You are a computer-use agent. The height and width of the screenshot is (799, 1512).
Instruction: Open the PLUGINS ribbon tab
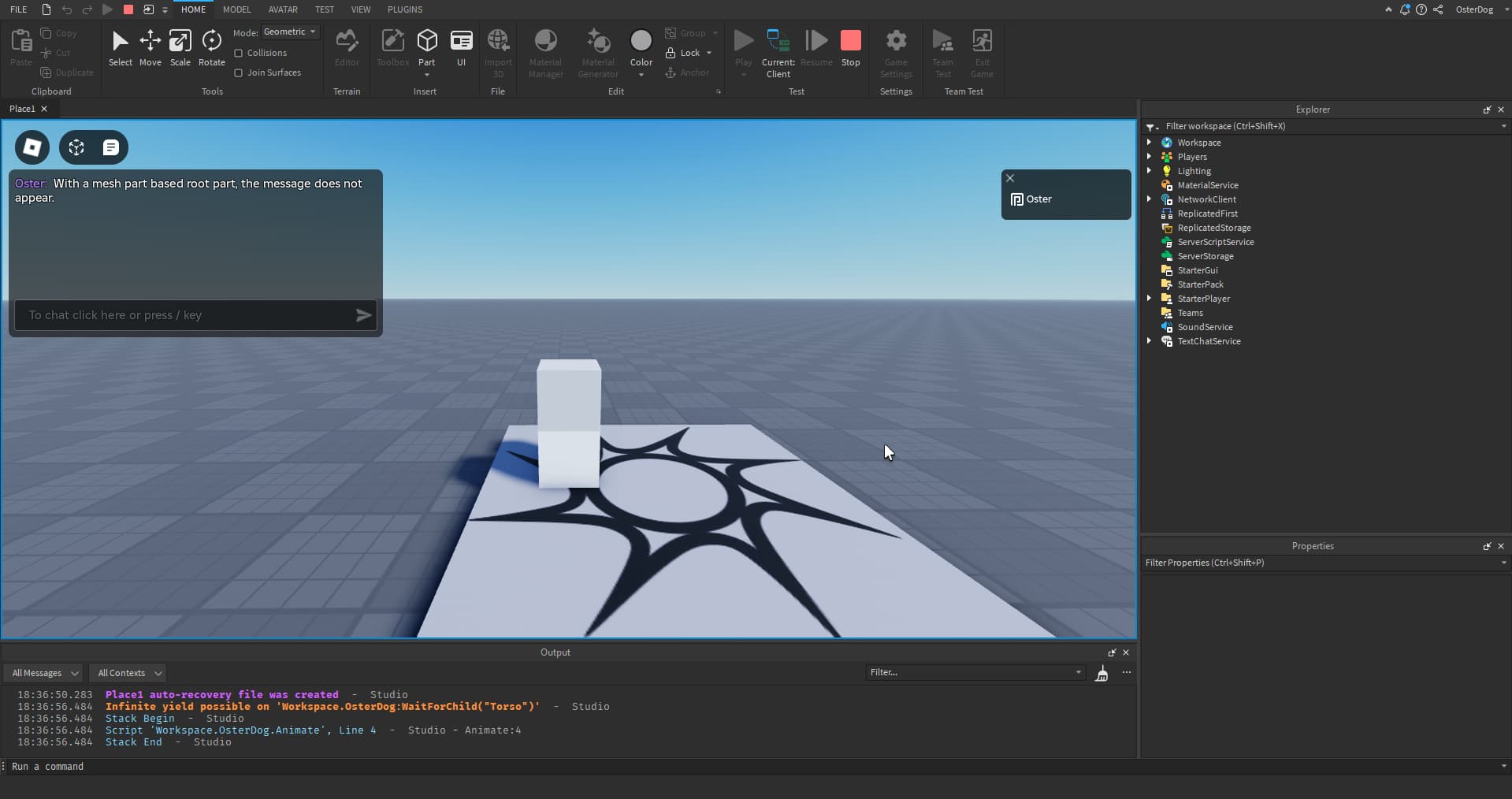click(x=404, y=9)
